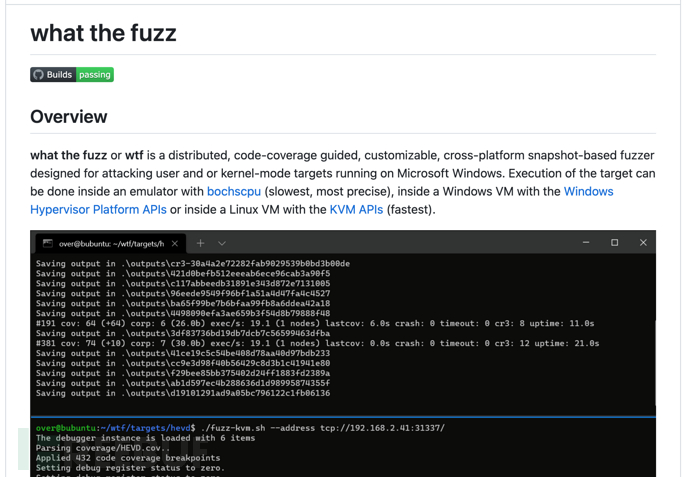This screenshot has width=690, height=477.
Task: Close the over@bubuntu terminal tab
Action: 175,243
